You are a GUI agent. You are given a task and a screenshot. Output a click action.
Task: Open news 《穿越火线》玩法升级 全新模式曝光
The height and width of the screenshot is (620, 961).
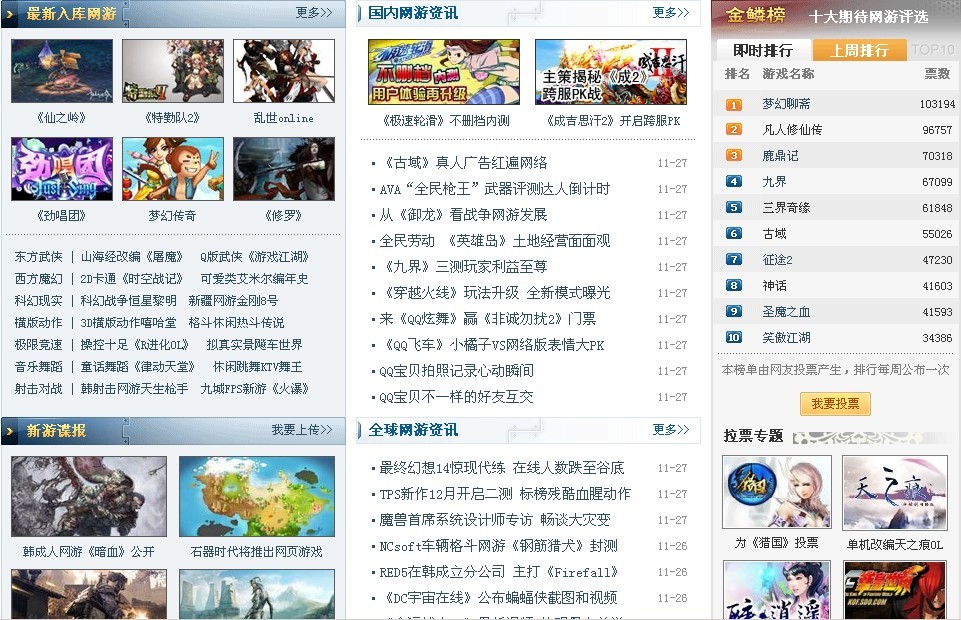495,293
